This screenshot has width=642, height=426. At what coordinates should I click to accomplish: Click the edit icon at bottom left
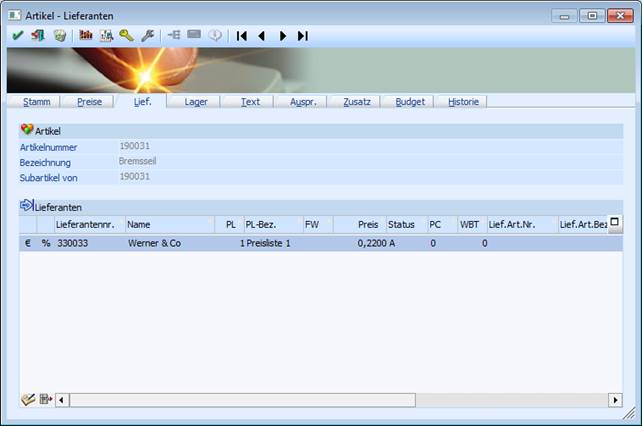[27, 400]
